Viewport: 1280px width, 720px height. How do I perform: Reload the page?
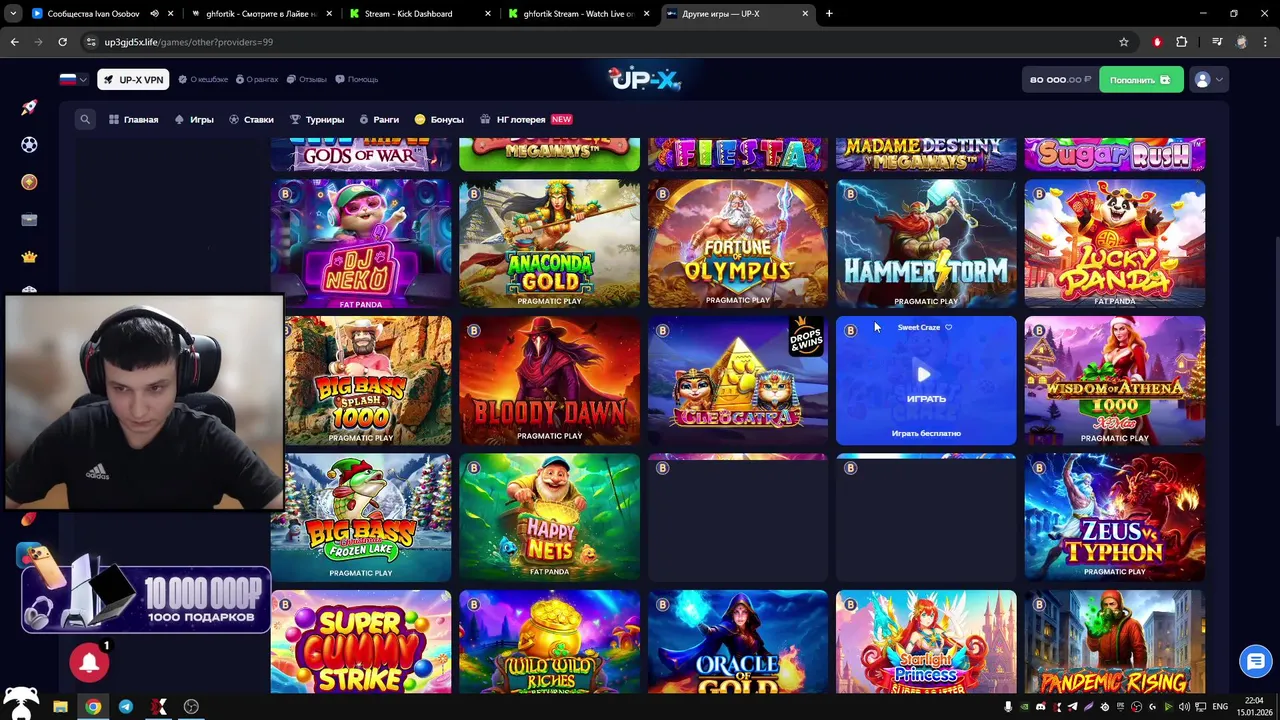[x=62, y=42]
